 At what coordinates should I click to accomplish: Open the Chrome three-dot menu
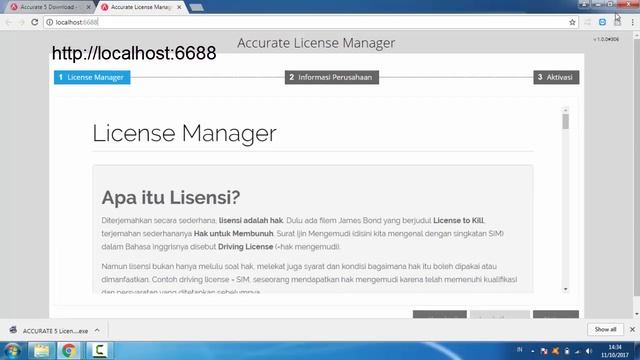pos(632,22)
